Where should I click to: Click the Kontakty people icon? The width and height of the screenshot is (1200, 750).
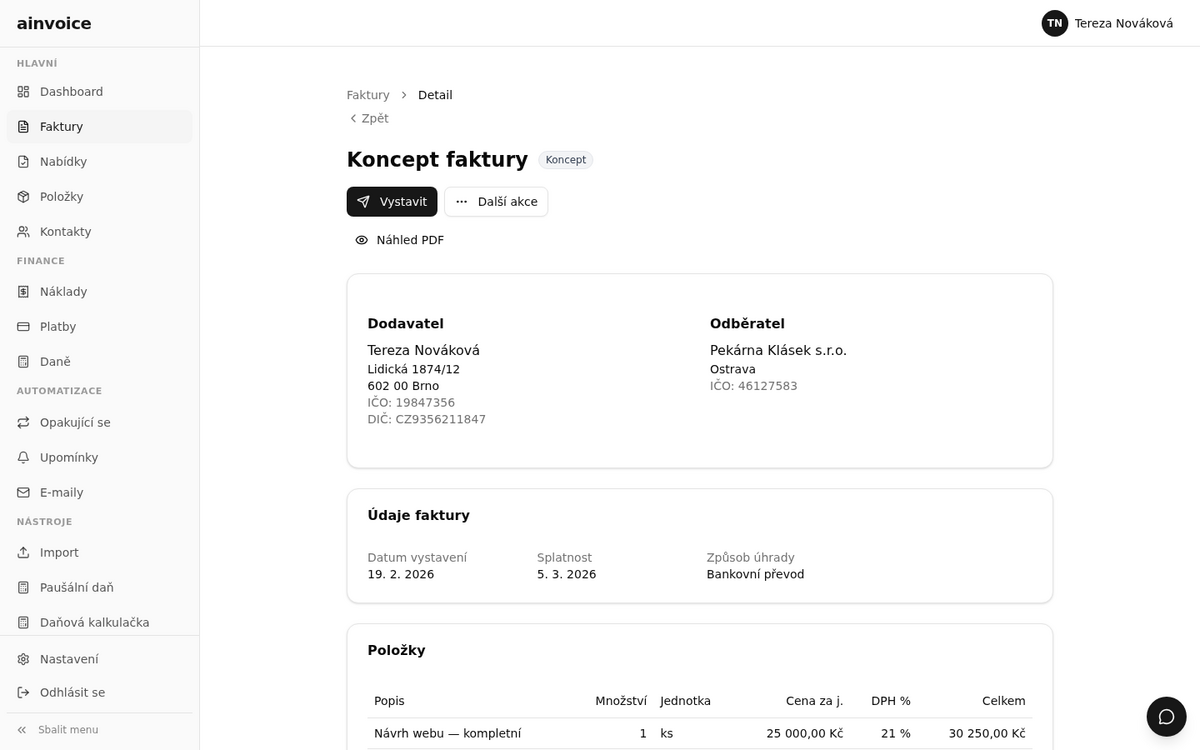coord(23,232)
